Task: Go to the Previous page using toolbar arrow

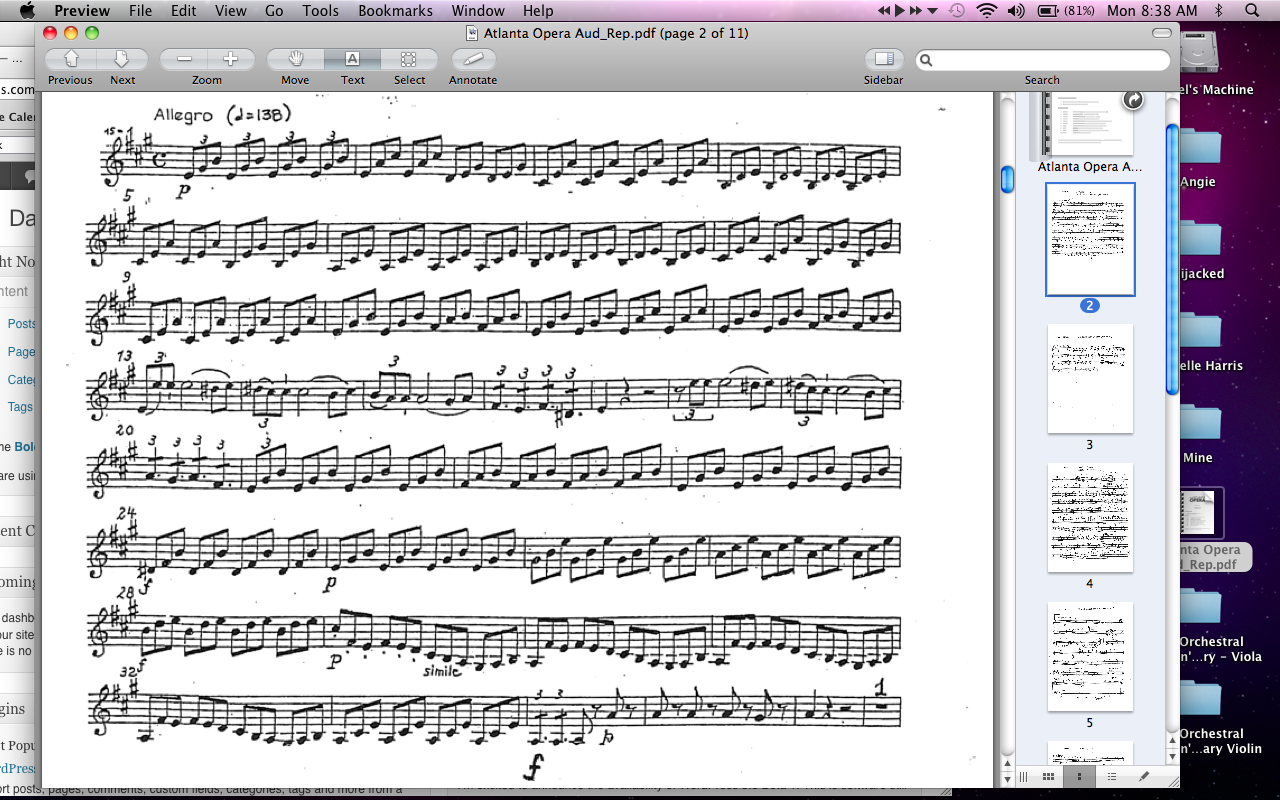Action: [71, 59]
